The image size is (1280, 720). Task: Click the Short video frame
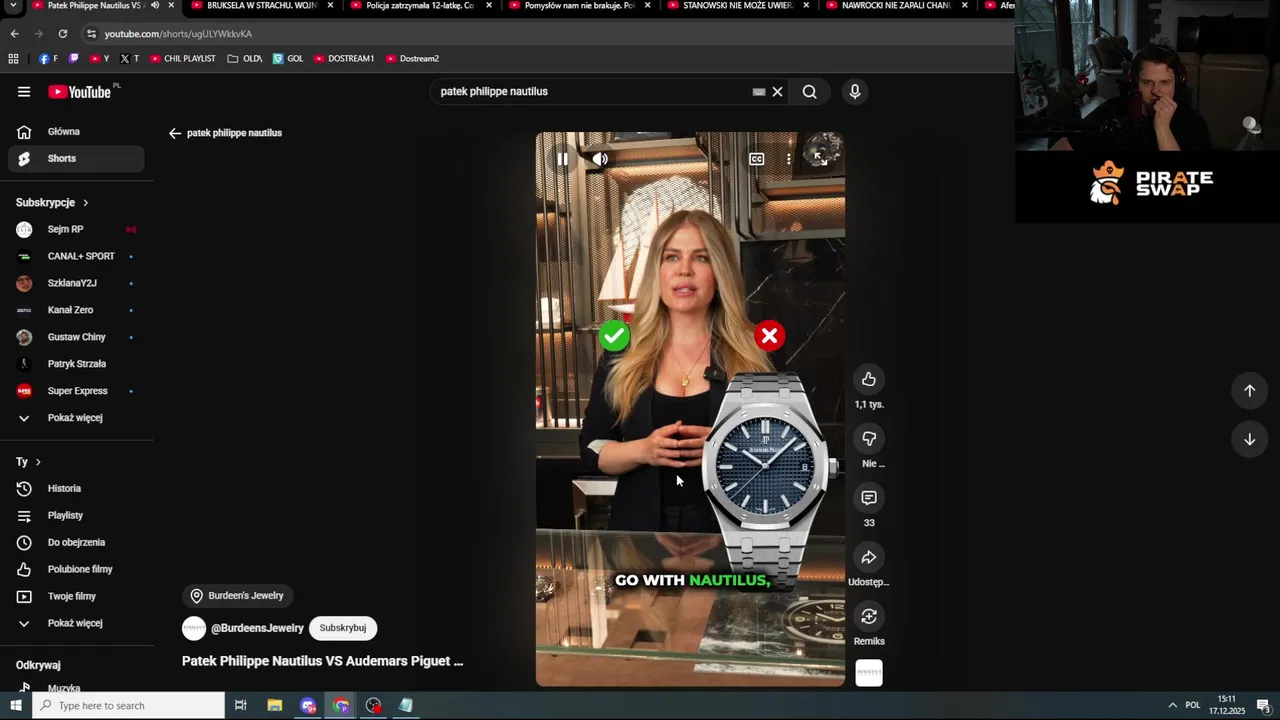[x=690, y=410]
